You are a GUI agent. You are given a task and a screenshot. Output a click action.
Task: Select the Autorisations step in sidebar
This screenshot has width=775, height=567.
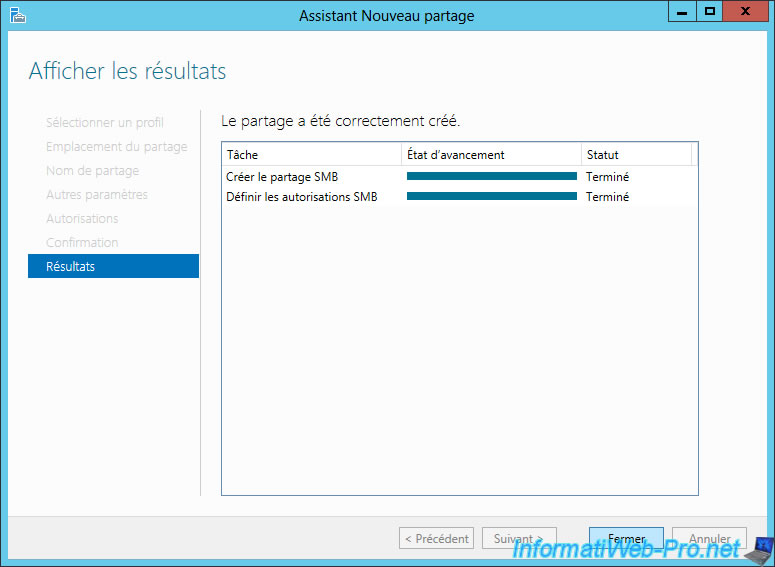pos(82,218)
